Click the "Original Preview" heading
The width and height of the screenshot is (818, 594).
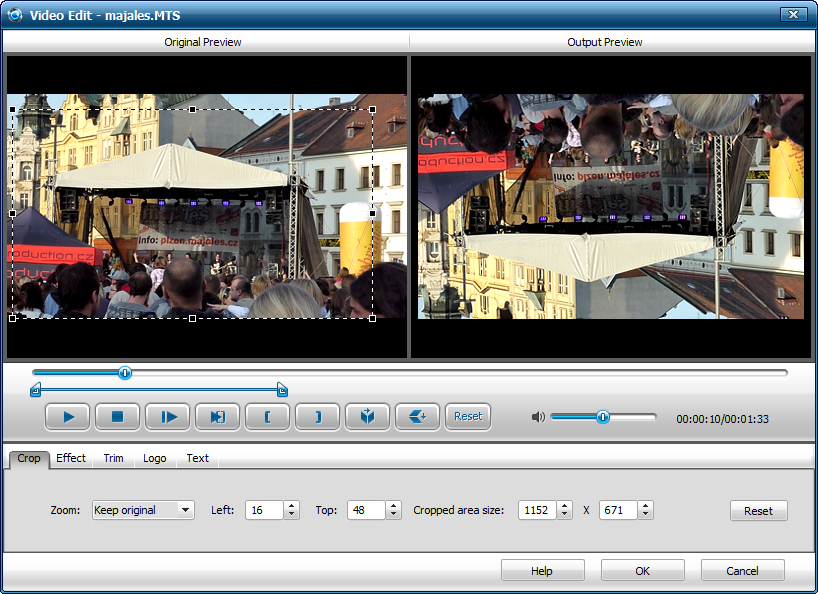pyautogui.click(x=203, y=42)
